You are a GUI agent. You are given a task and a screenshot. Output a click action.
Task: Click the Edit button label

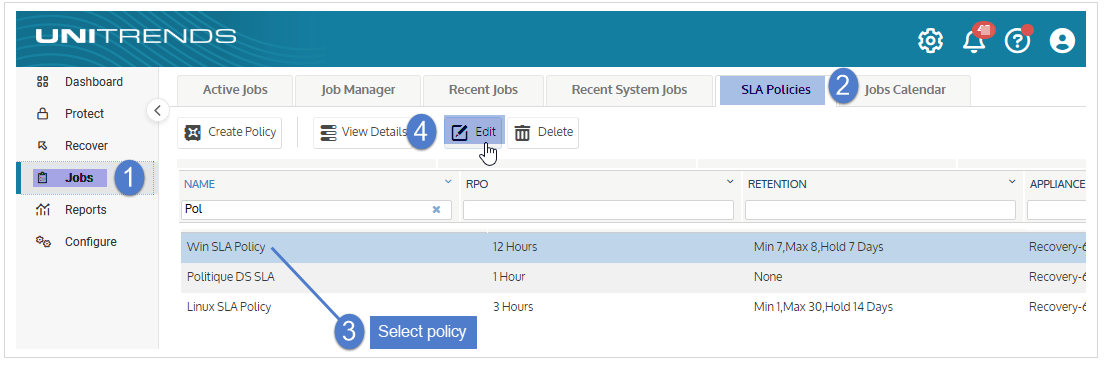point(485,132)
